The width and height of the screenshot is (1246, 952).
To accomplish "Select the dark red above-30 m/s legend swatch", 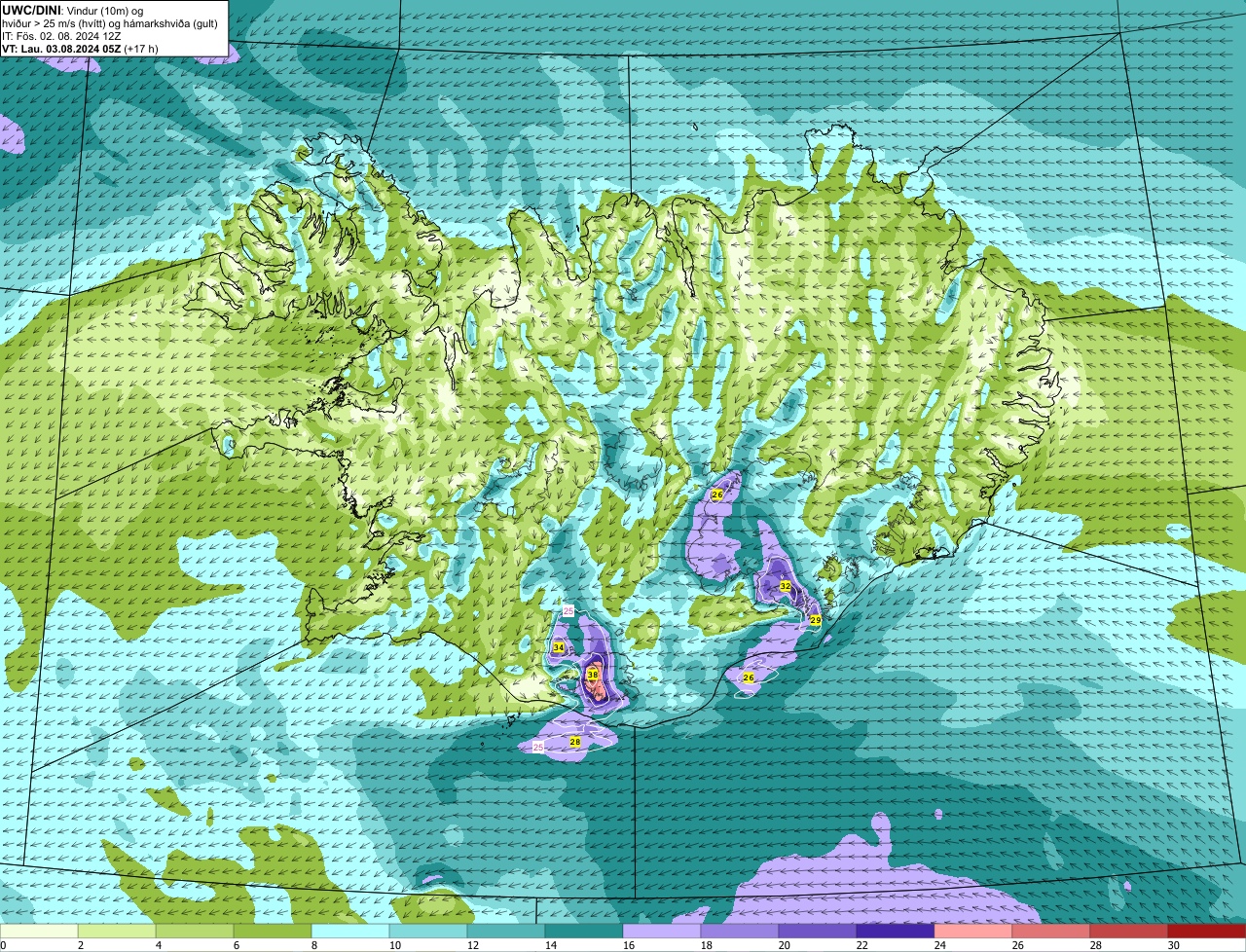I will pyautogui.click(x=1207, y=932).
